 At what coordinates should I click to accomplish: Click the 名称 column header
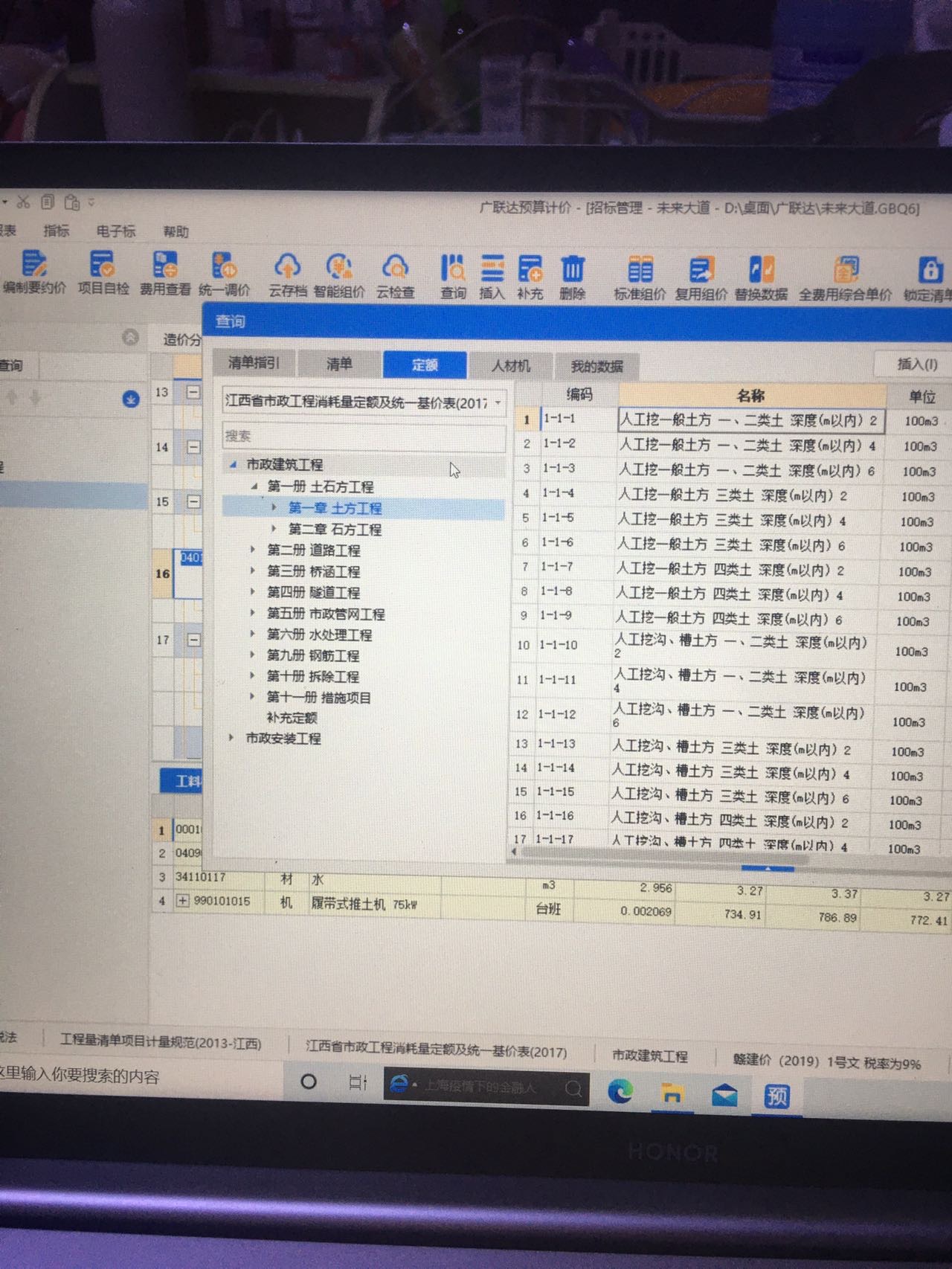click(x=752, y=396)
